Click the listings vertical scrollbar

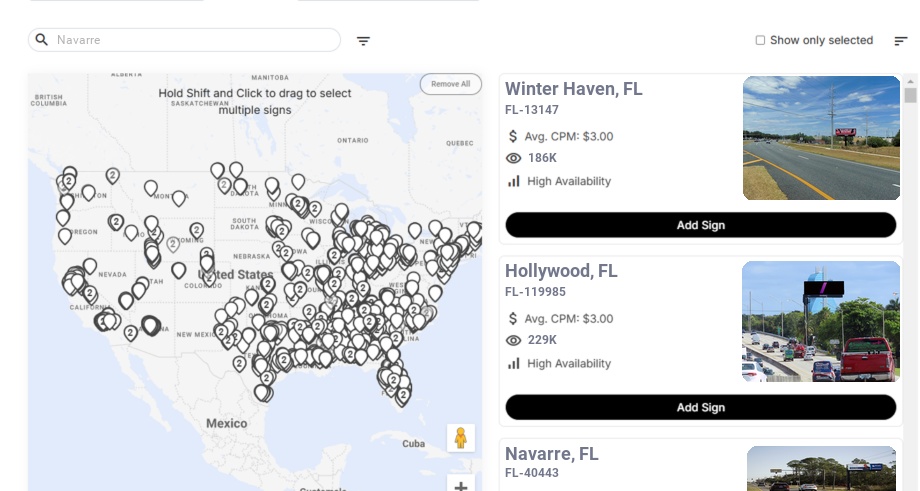pyautogui.click(x=910, y=95)
